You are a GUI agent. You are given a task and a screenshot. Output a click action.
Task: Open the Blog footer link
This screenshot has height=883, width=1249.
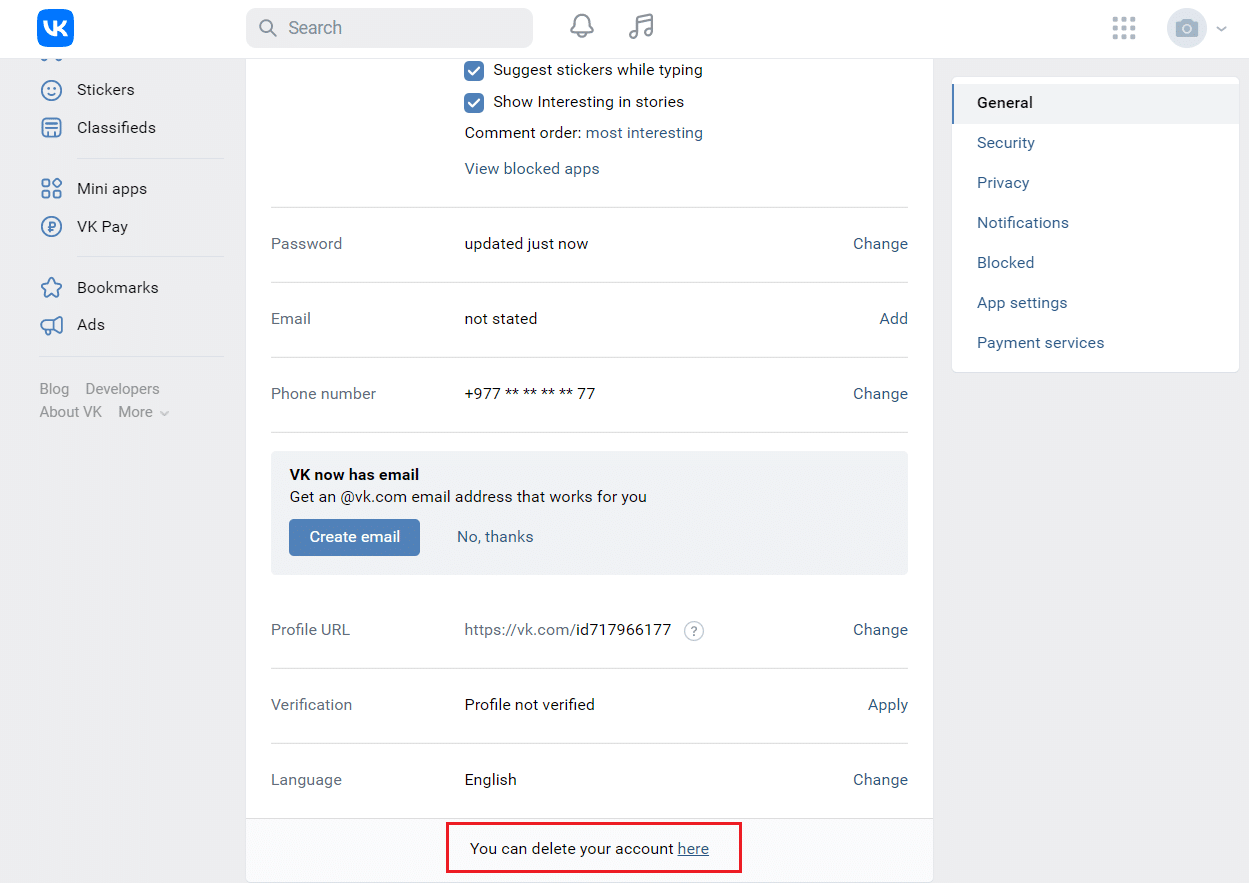pyautogui.click(x=54, y=389)
